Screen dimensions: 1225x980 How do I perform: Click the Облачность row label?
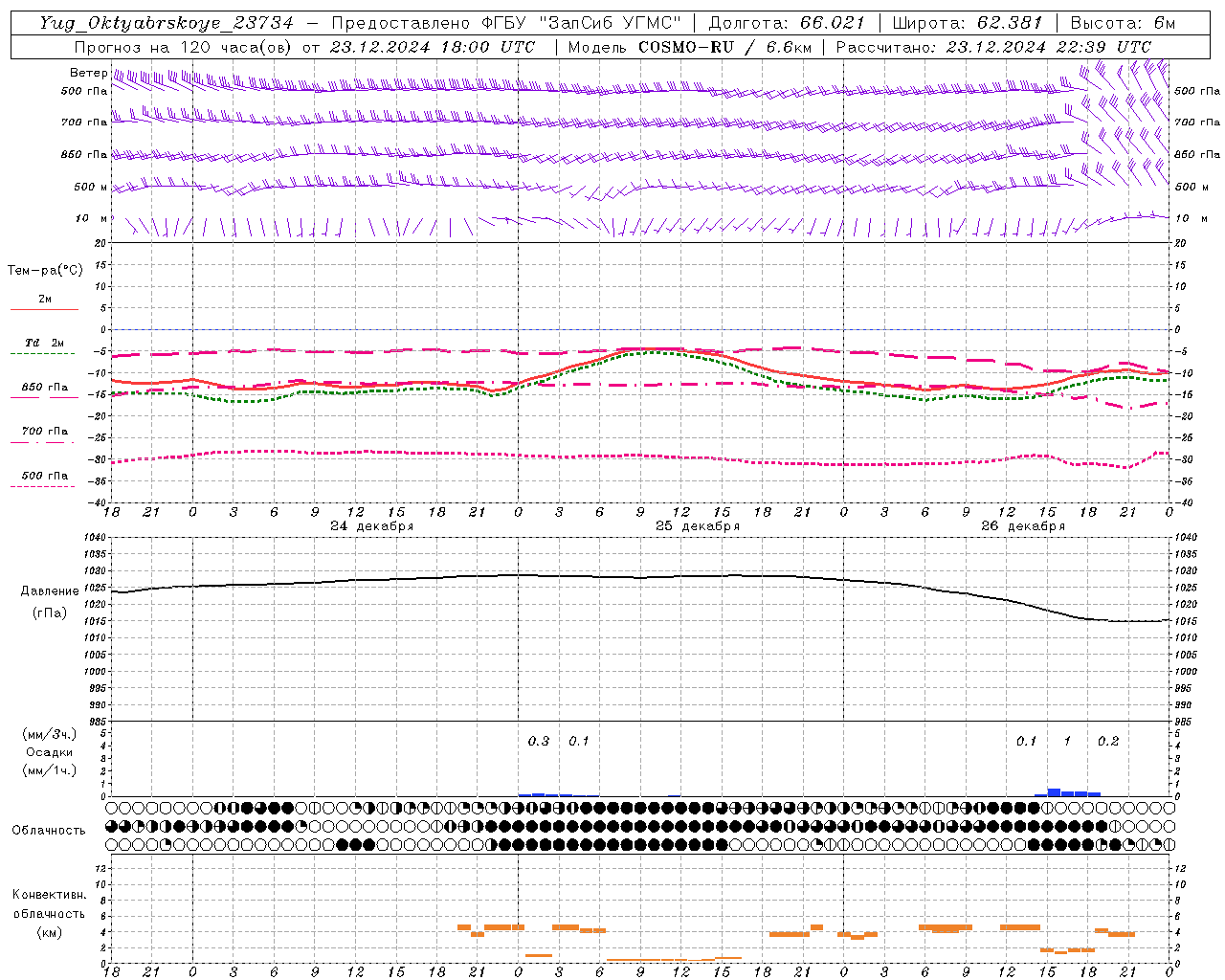point(49,831)
